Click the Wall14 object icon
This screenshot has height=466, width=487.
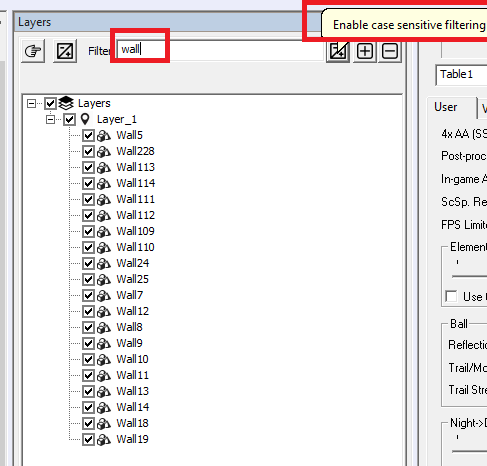click(104, 408)
